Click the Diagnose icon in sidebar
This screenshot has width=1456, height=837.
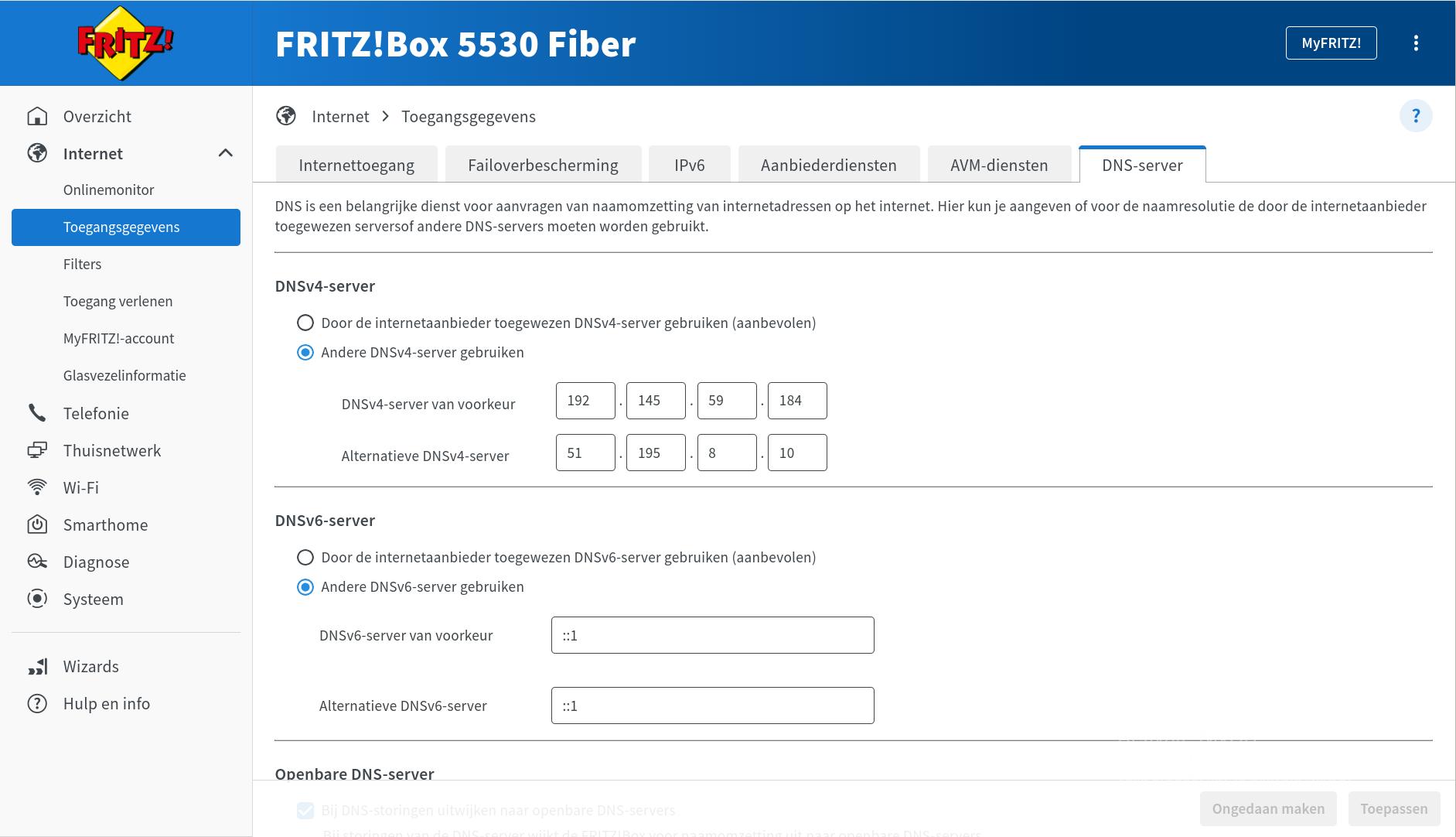click(37, 562)
